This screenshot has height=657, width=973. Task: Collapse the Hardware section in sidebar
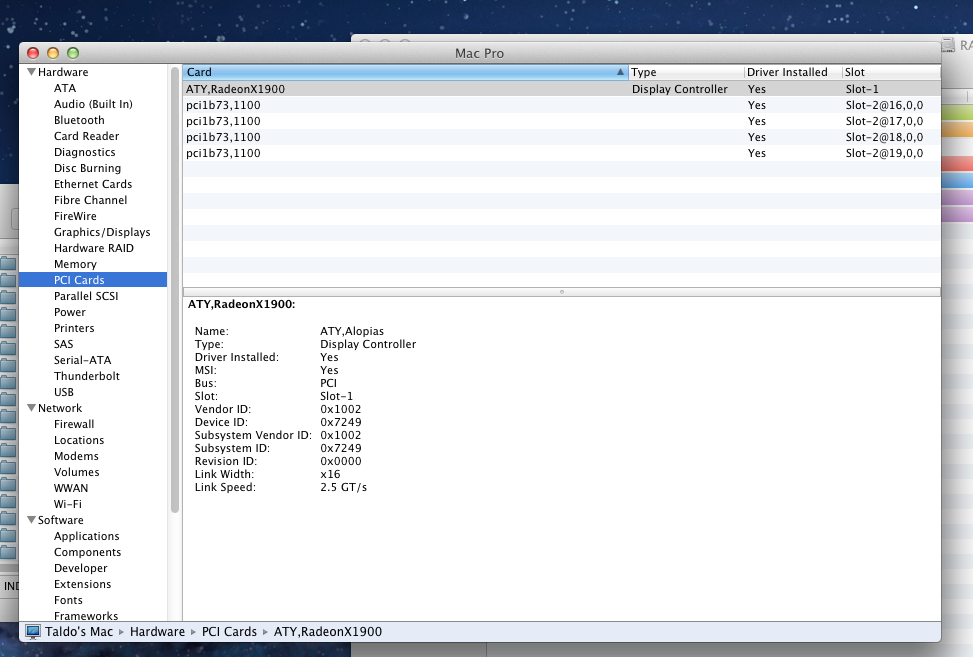tap(31, 72)
